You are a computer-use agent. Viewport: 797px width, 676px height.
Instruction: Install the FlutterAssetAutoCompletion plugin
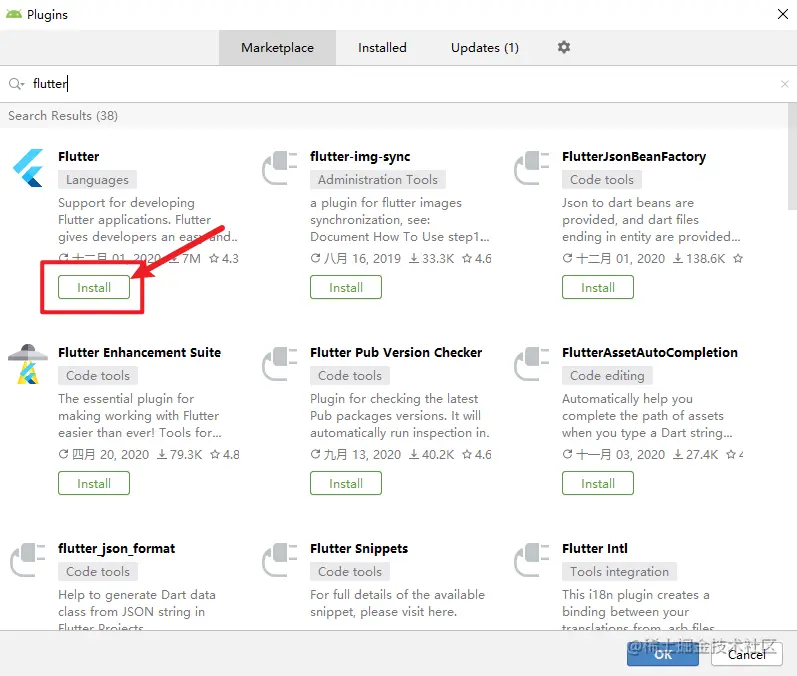pyautogui.click(x=598, y=483)
